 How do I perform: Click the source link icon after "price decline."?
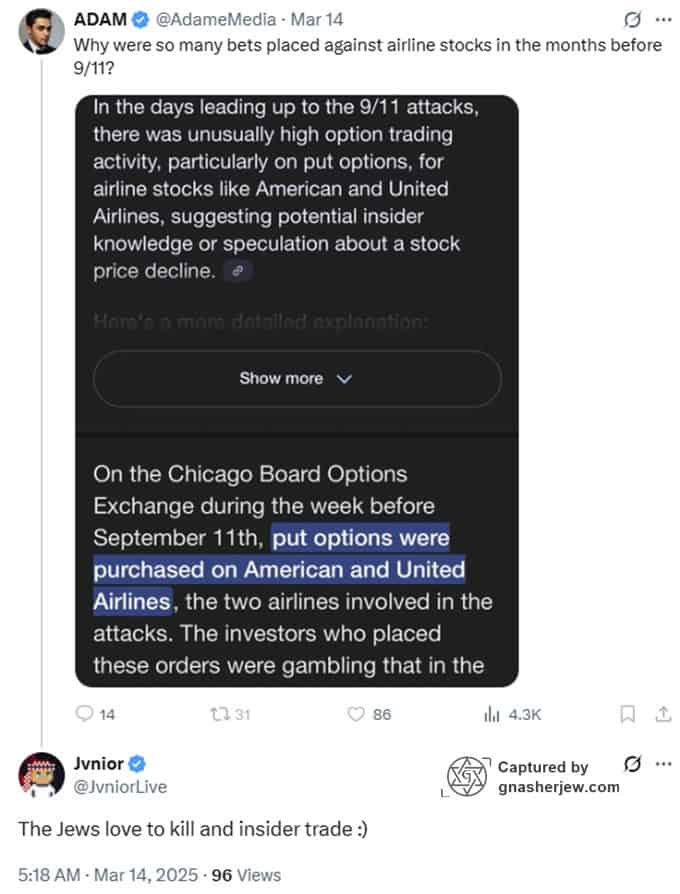click(237, 271)
